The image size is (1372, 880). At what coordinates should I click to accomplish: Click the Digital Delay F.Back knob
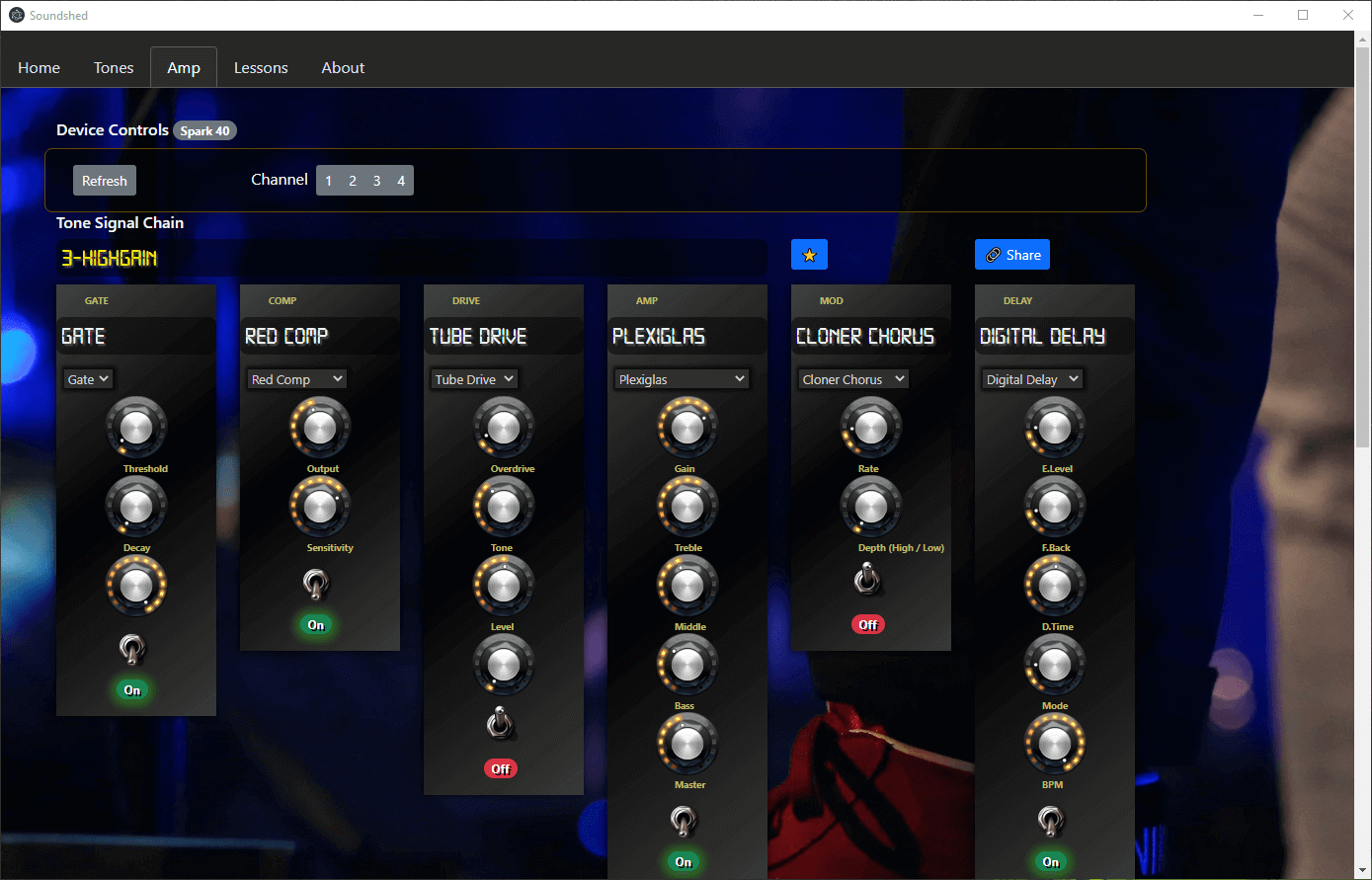pyautogui.click(x=1055, y=506)
